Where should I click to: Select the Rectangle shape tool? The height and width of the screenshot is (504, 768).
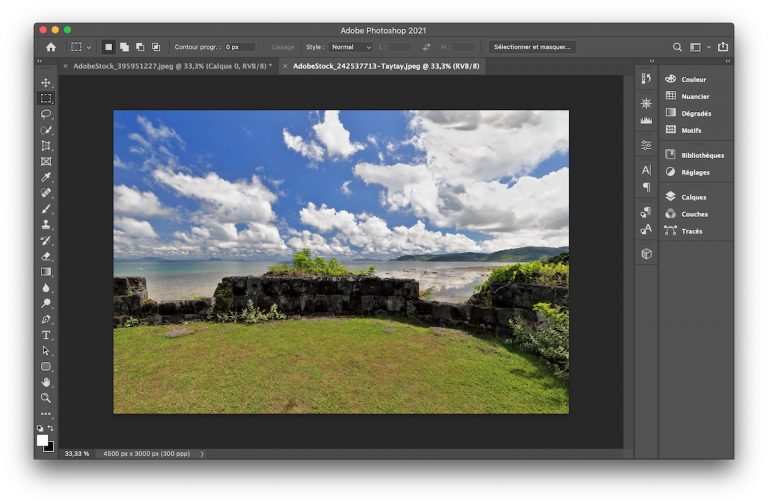coord(46,366)
